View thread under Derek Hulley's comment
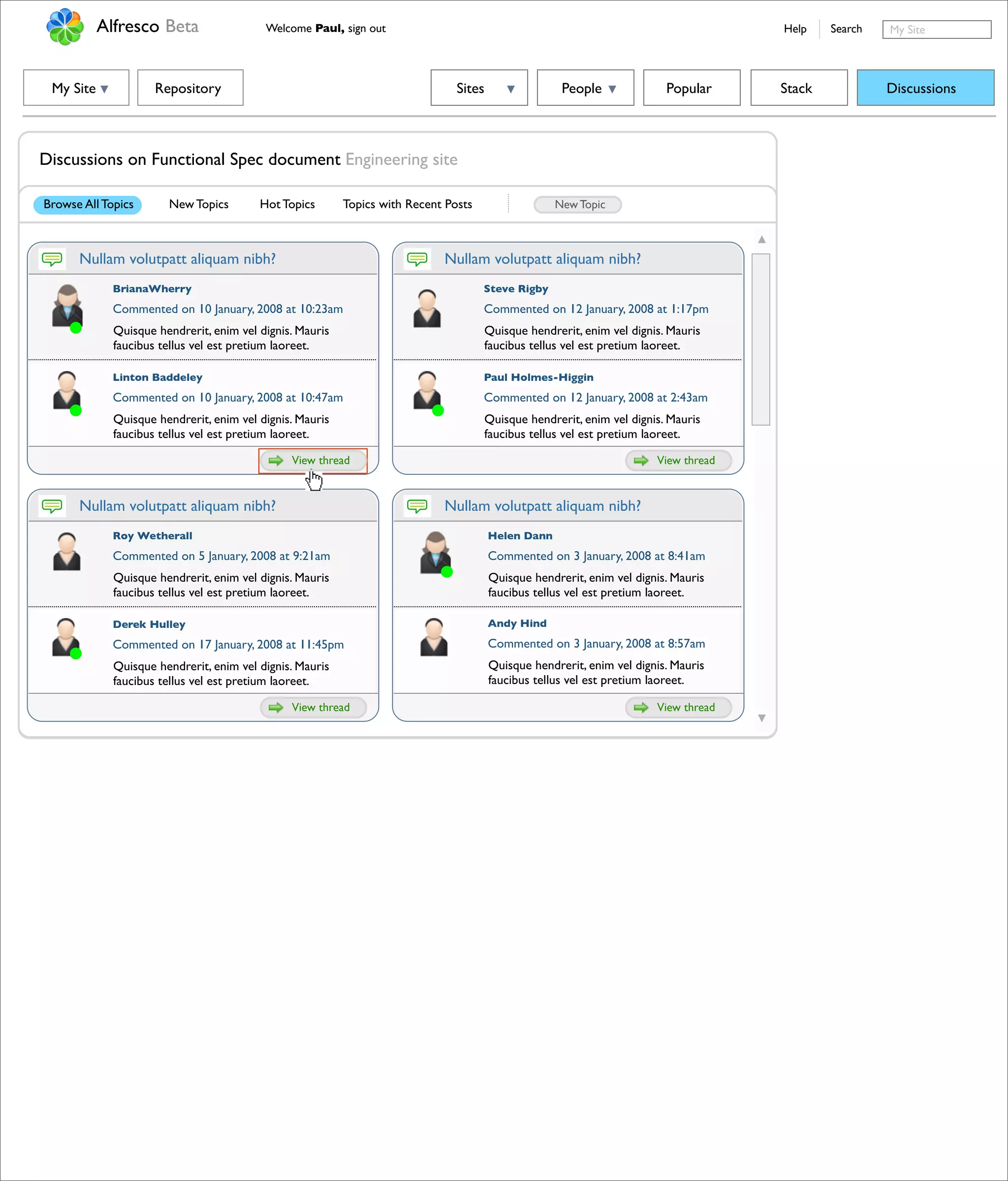The width and height of the screenshot is (1008, 1181). coord(313,707)
